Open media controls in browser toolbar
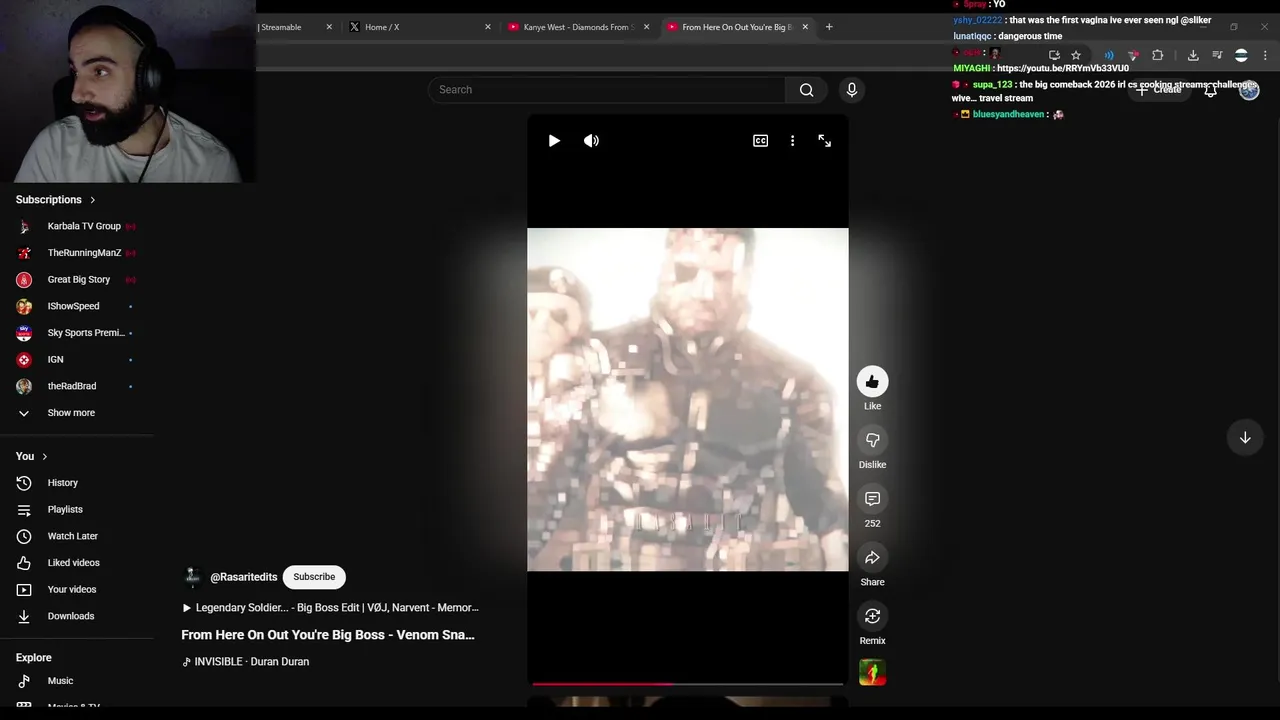Image resolution: width=1280 pixels, height=720 pixels. (x=1217, y=55)
